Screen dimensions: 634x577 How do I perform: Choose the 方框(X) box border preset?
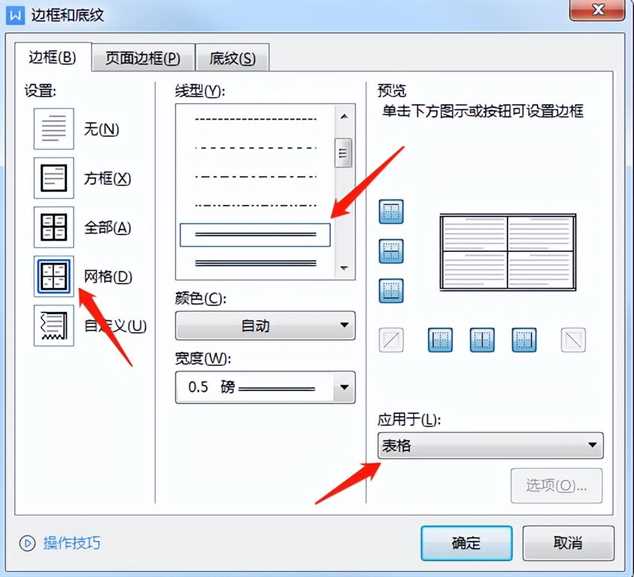[x=54, y=178]
